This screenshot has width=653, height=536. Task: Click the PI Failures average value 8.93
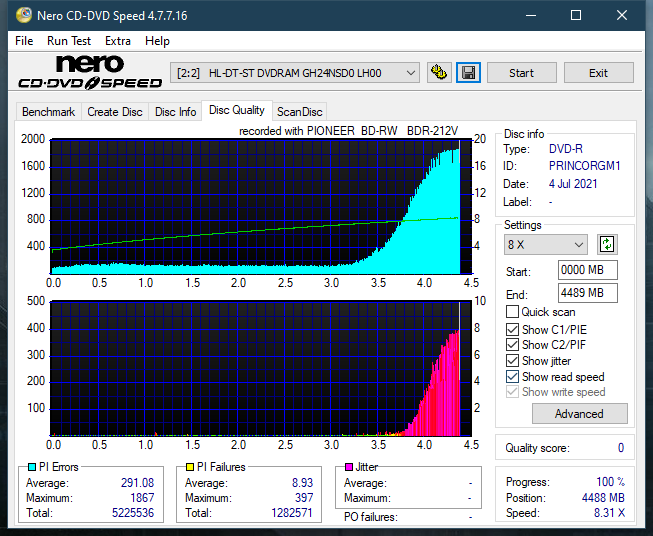302,483
